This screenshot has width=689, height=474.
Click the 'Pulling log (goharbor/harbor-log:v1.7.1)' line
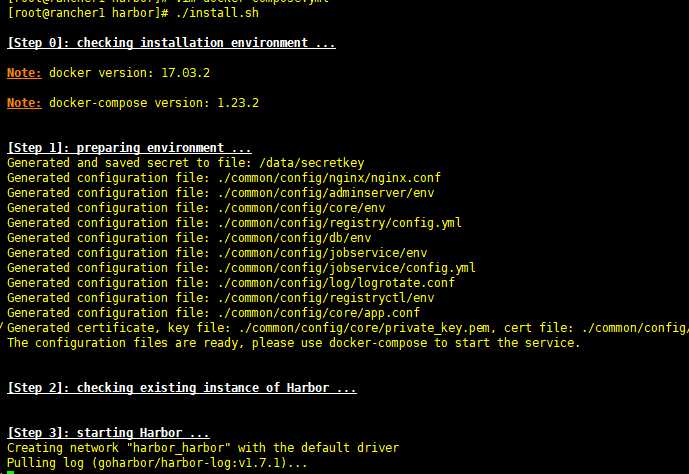(157, 463)
